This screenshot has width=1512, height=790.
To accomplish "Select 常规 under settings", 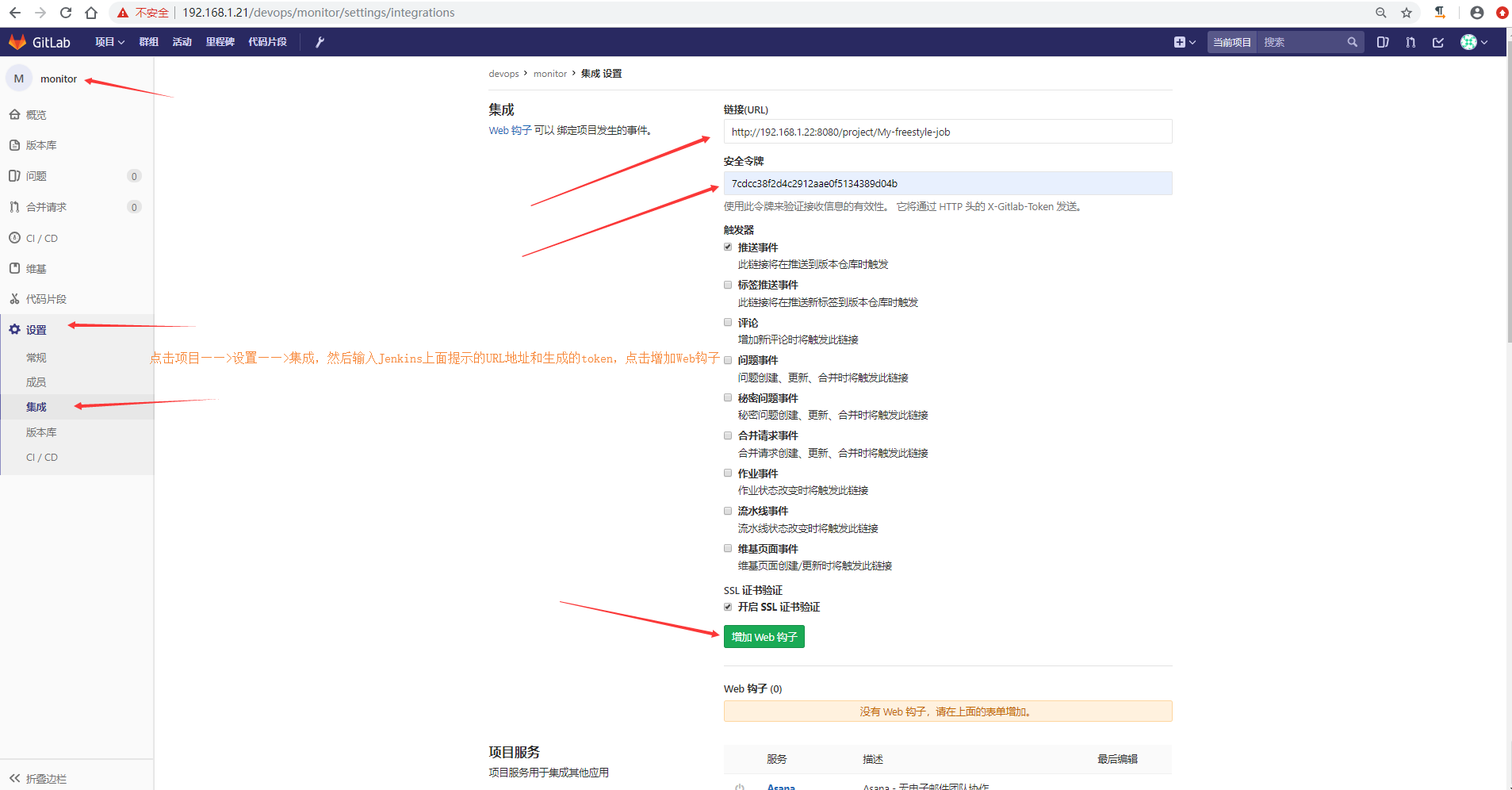I will pos(36,358).
